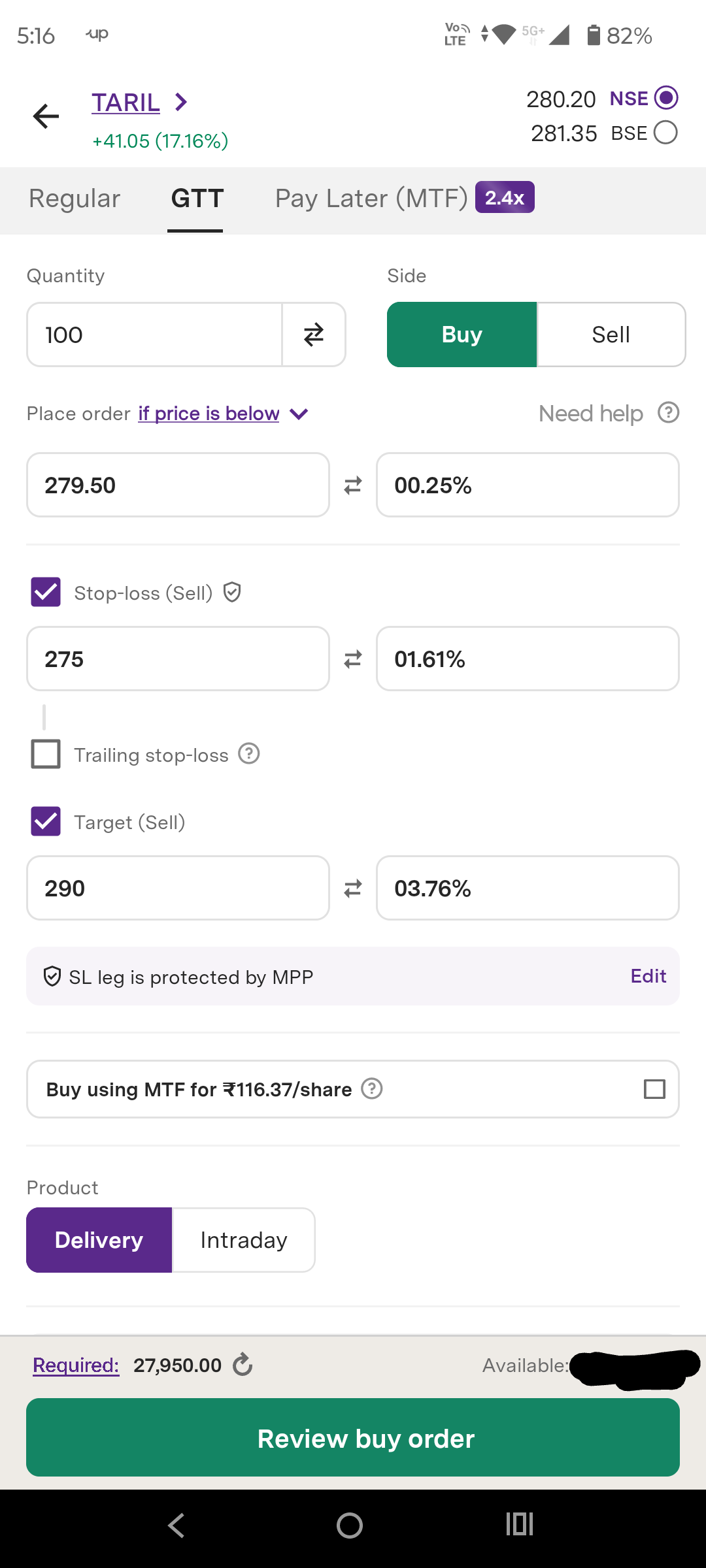The width and height of the screenshot is (706, 1568).
Task: Select the BSE exchange radio button
Action: click(665, 133)
